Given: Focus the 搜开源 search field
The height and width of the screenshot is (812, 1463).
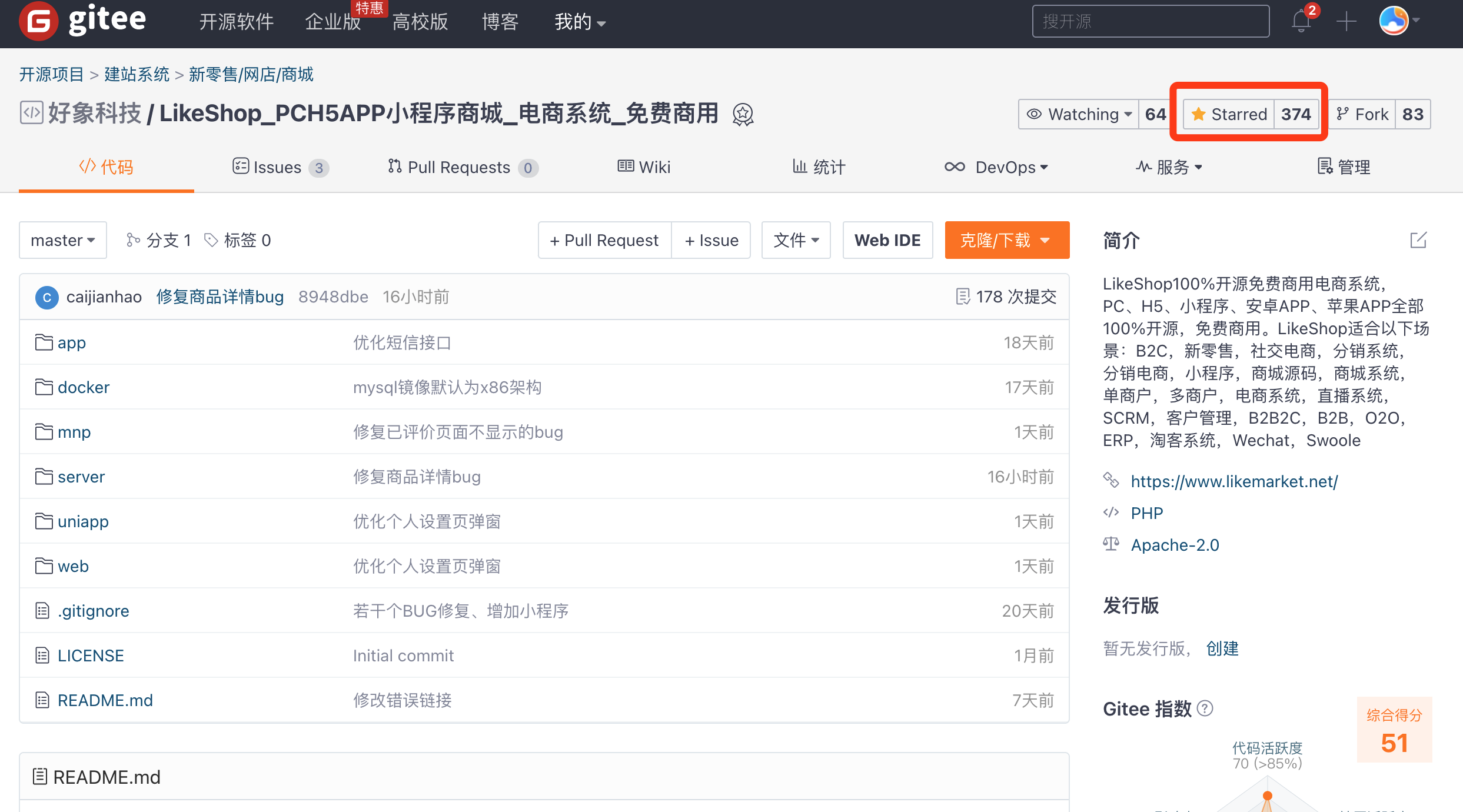Looking at the screenshot, I should (x=1151, y=22).
